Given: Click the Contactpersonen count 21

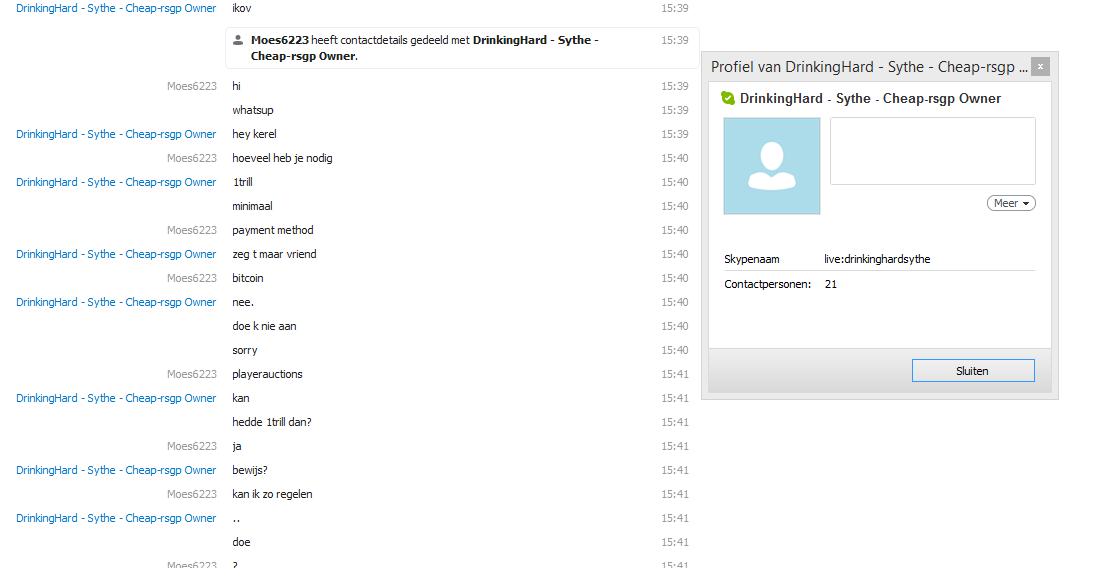Looking at the screenshot, I should pos(831,284).
